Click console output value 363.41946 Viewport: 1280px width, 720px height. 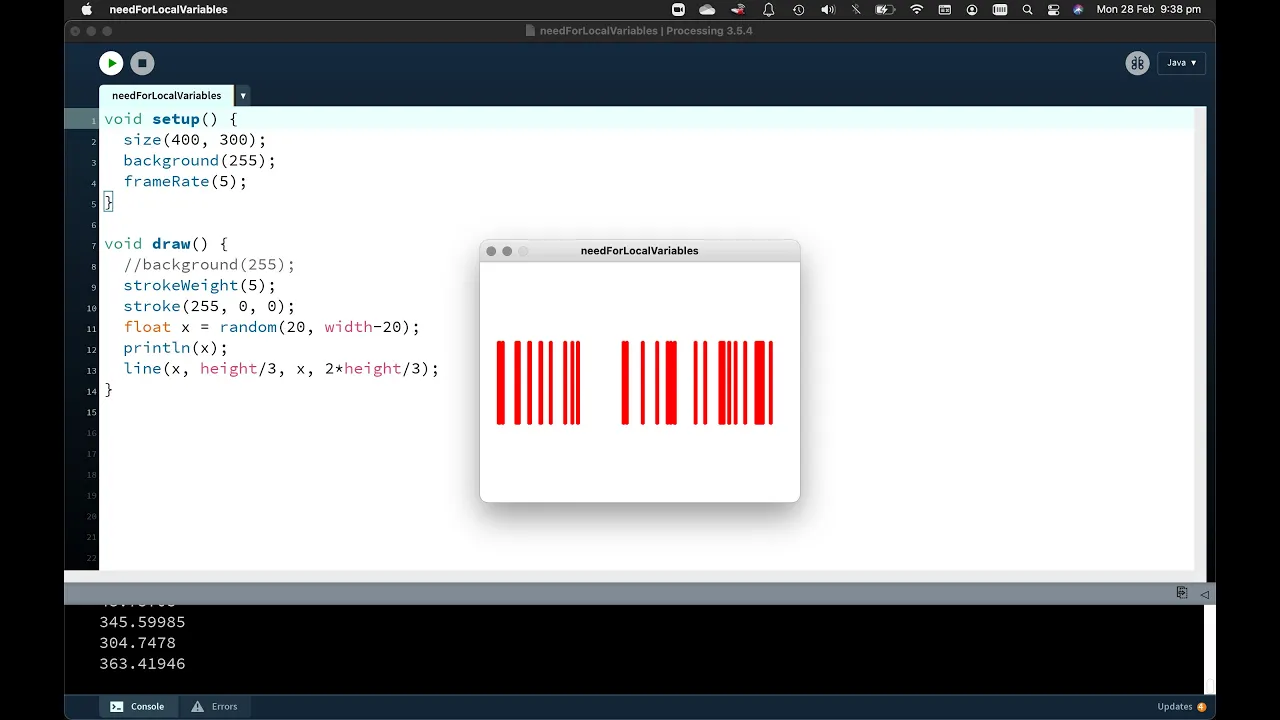click(142, 663)
